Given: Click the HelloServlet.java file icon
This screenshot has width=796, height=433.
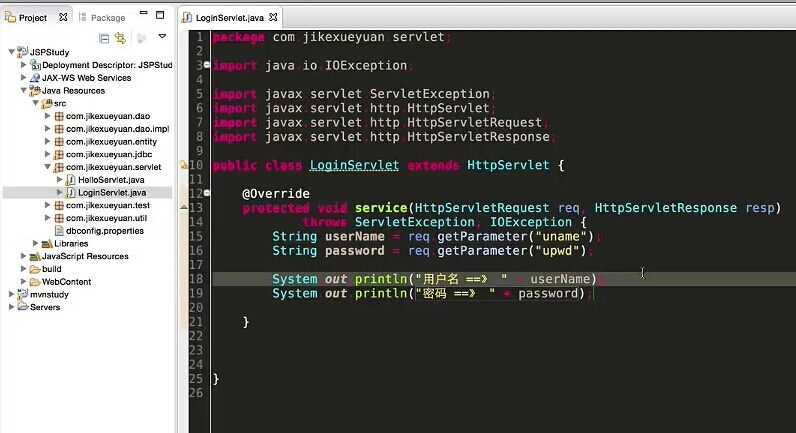Looking at the screenshot, I should tap(71, 179).
